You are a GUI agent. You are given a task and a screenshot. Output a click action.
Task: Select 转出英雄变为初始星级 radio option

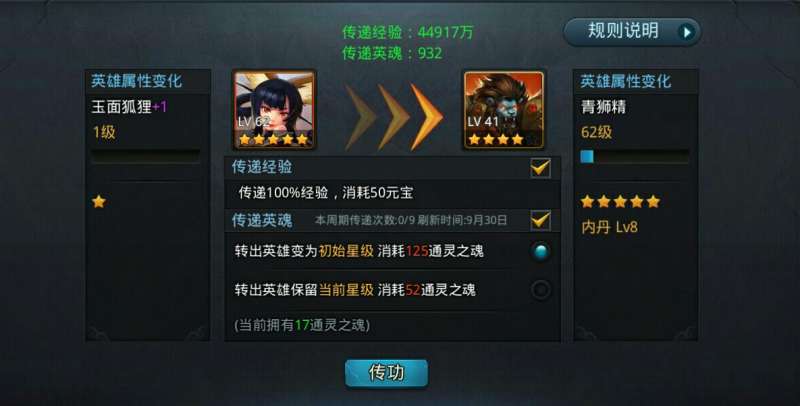(540, 251)
